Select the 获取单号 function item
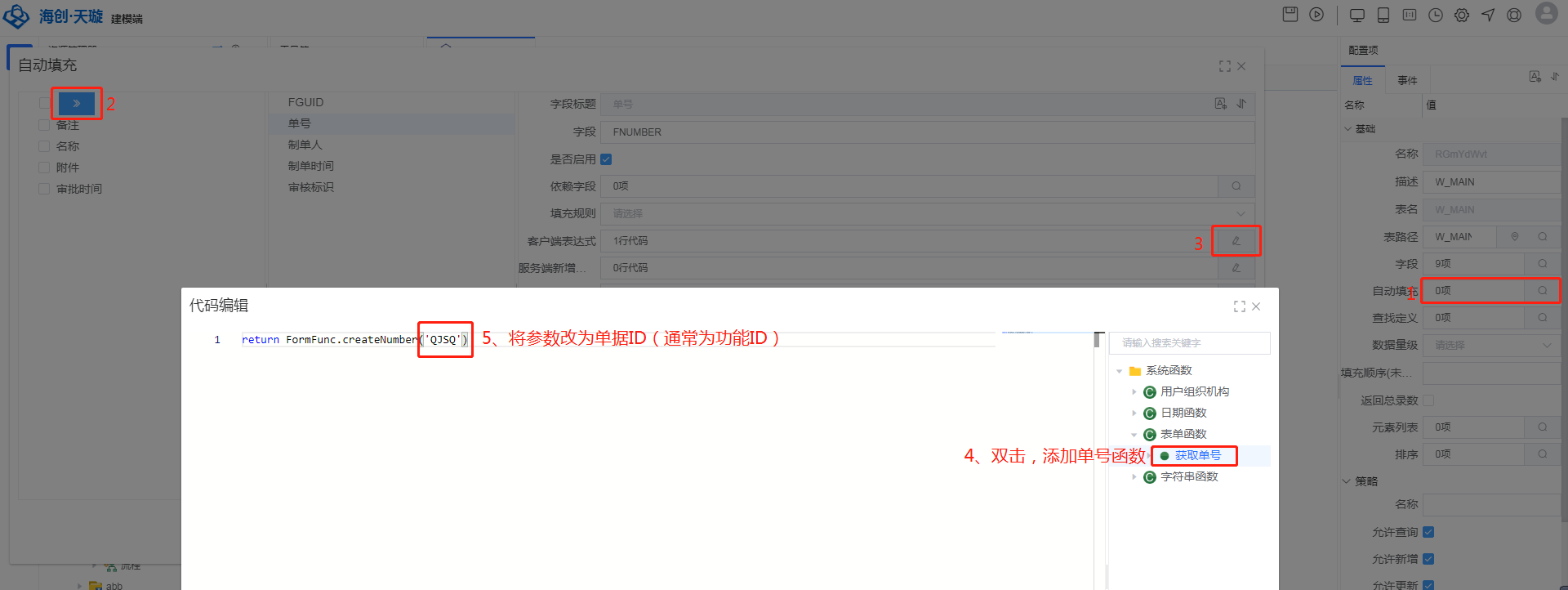Image resolution: width=1568 pixels, height=590 pixels. 1197,456
